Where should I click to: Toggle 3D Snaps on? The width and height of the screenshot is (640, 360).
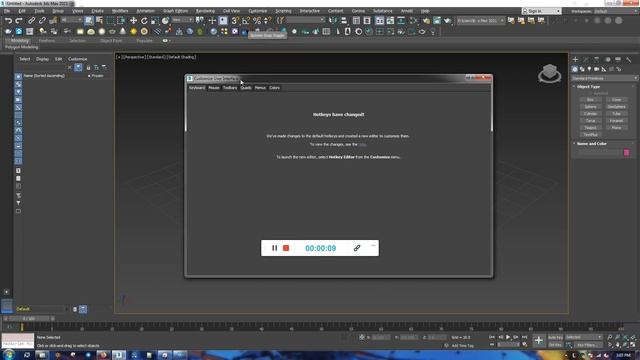click(x=235, y=20)
